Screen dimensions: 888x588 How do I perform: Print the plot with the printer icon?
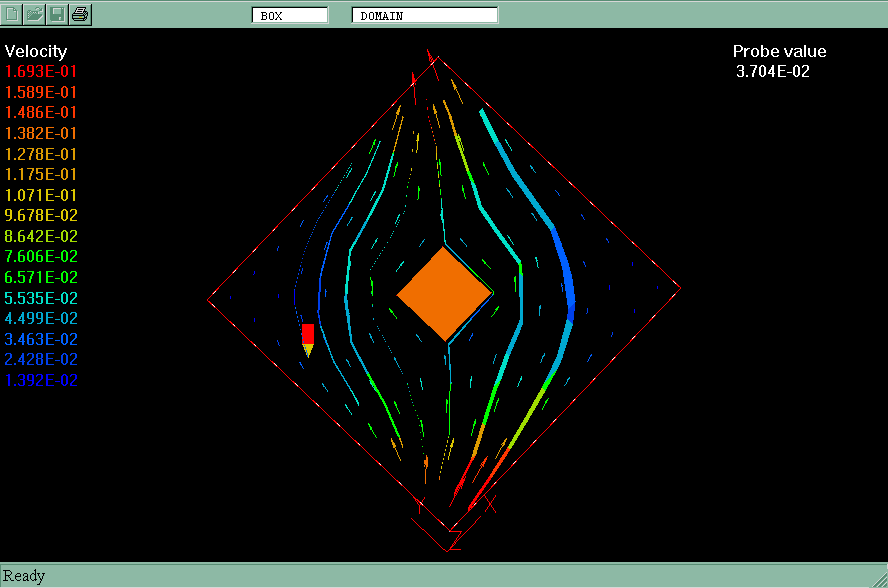(x=81, y=14)
